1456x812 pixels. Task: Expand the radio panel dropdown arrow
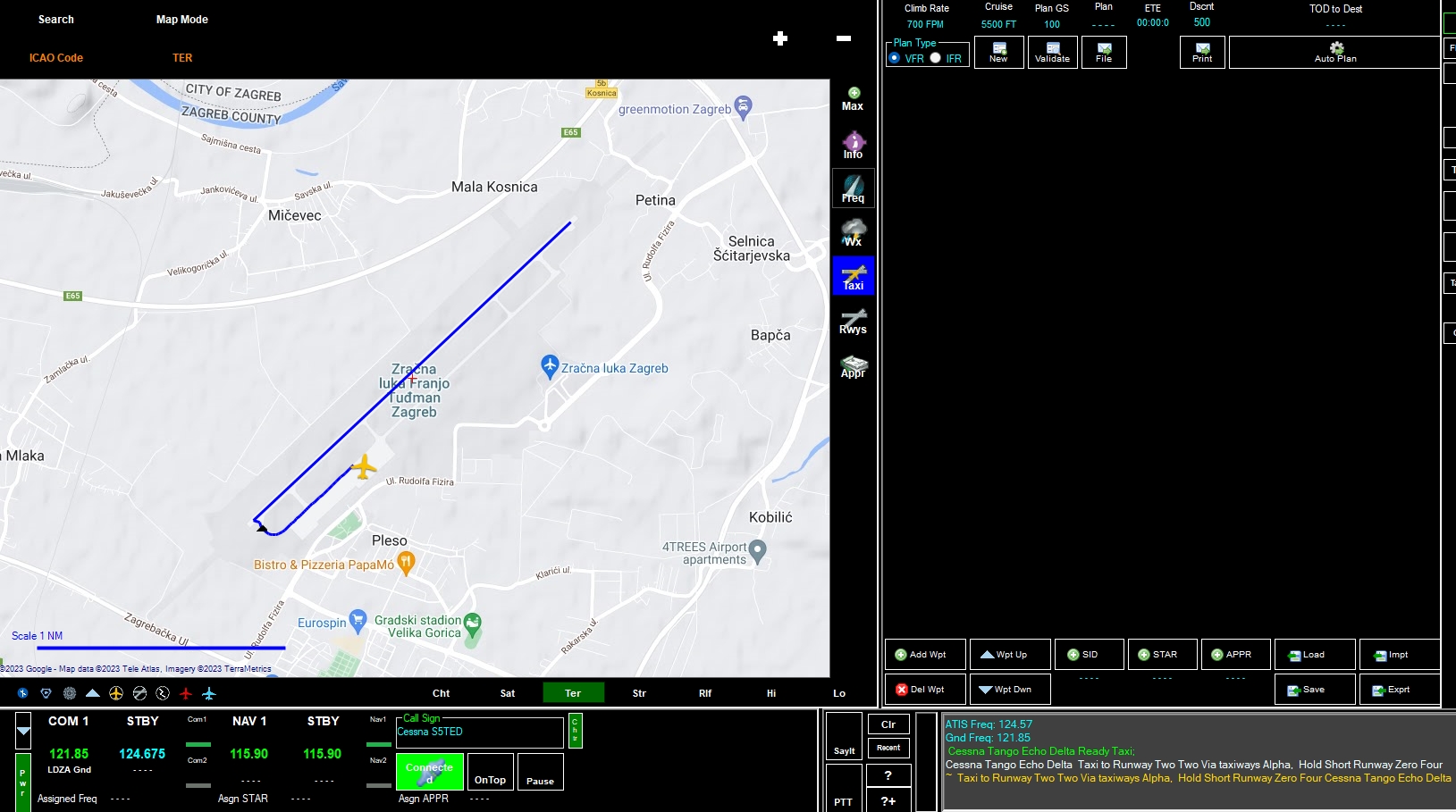23,731
